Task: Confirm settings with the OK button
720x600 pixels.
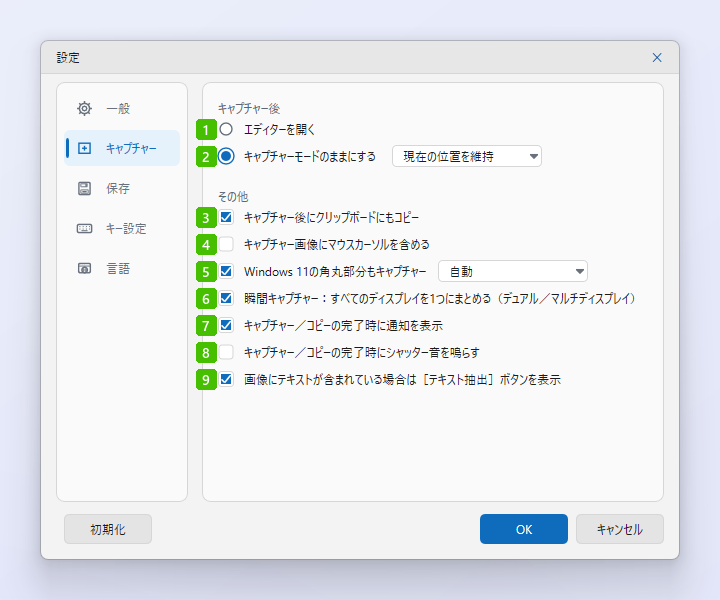Action: coord(524,529)
